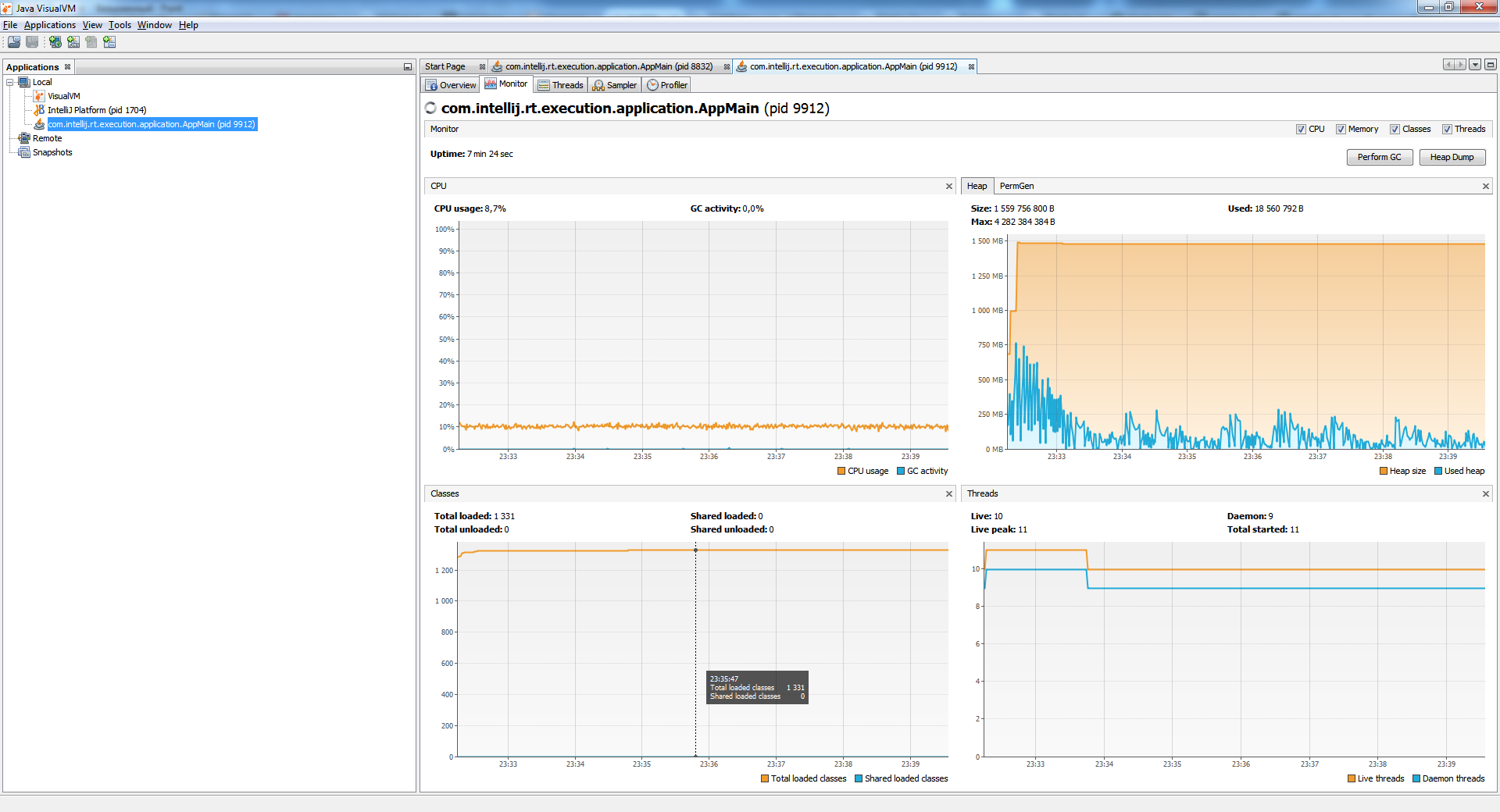Maximize the document window icon
Screen dimensions: 1500x812
pos(1491,65)
